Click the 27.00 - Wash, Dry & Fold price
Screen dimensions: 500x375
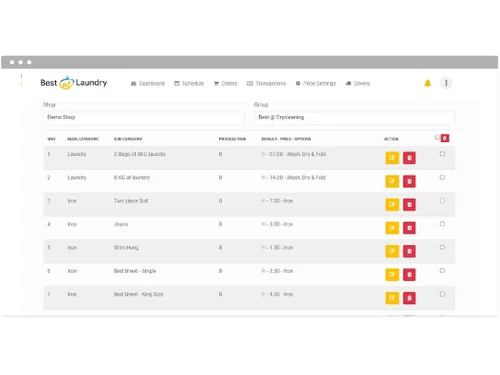coord(294,154)
